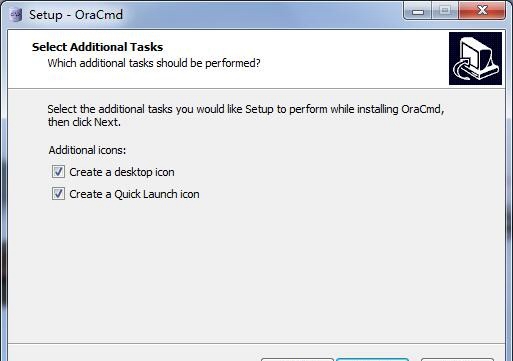Uncheck the Quick Launch icon checkbox
This screenshot has height=361, width=513.
coord(58,194)
